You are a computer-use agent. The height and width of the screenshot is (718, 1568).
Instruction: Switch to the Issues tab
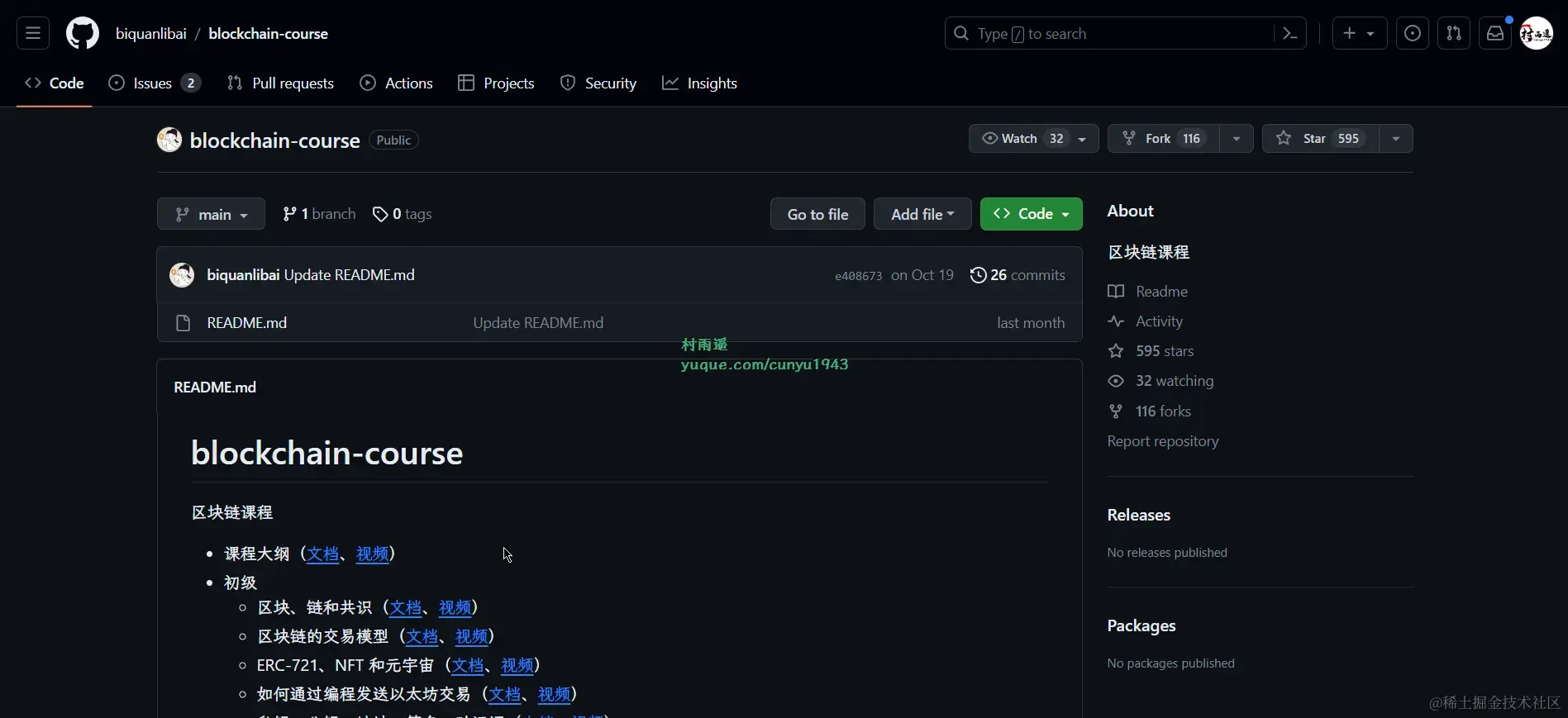pos(155,83)
